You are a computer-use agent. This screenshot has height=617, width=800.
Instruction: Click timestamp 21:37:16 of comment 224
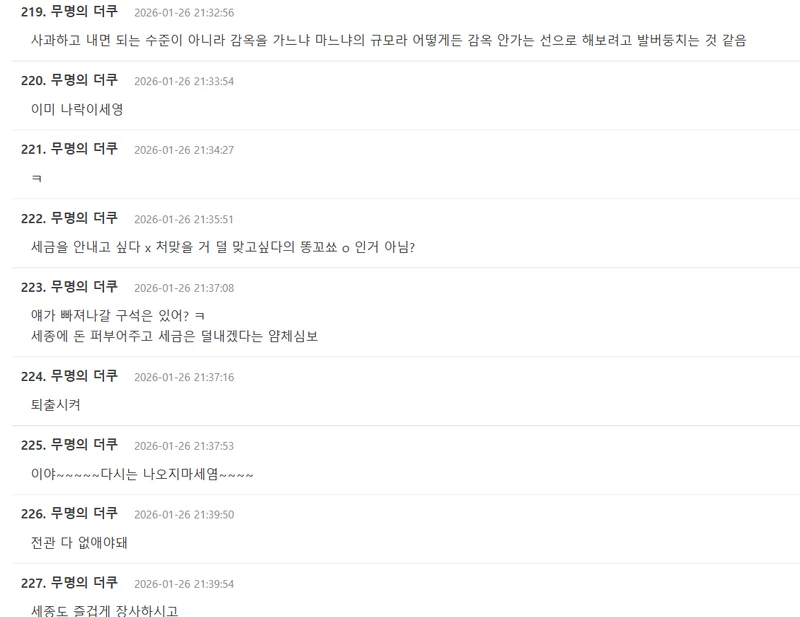tap(184, 377)
